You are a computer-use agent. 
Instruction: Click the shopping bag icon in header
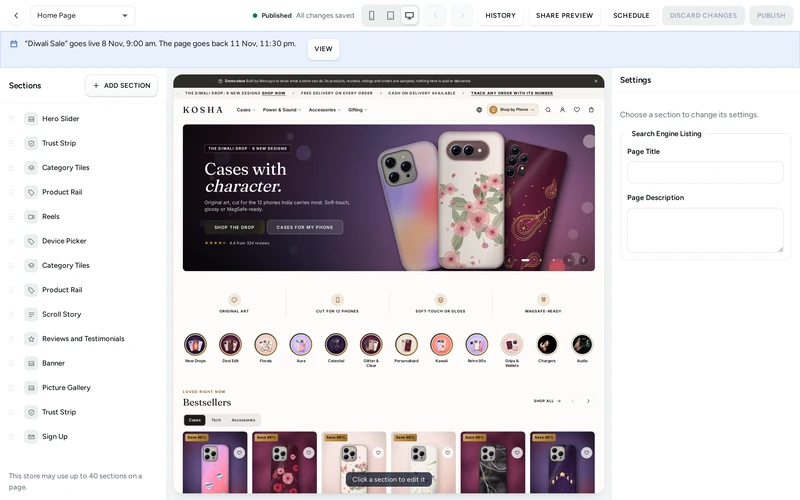(x=591, y=110)
